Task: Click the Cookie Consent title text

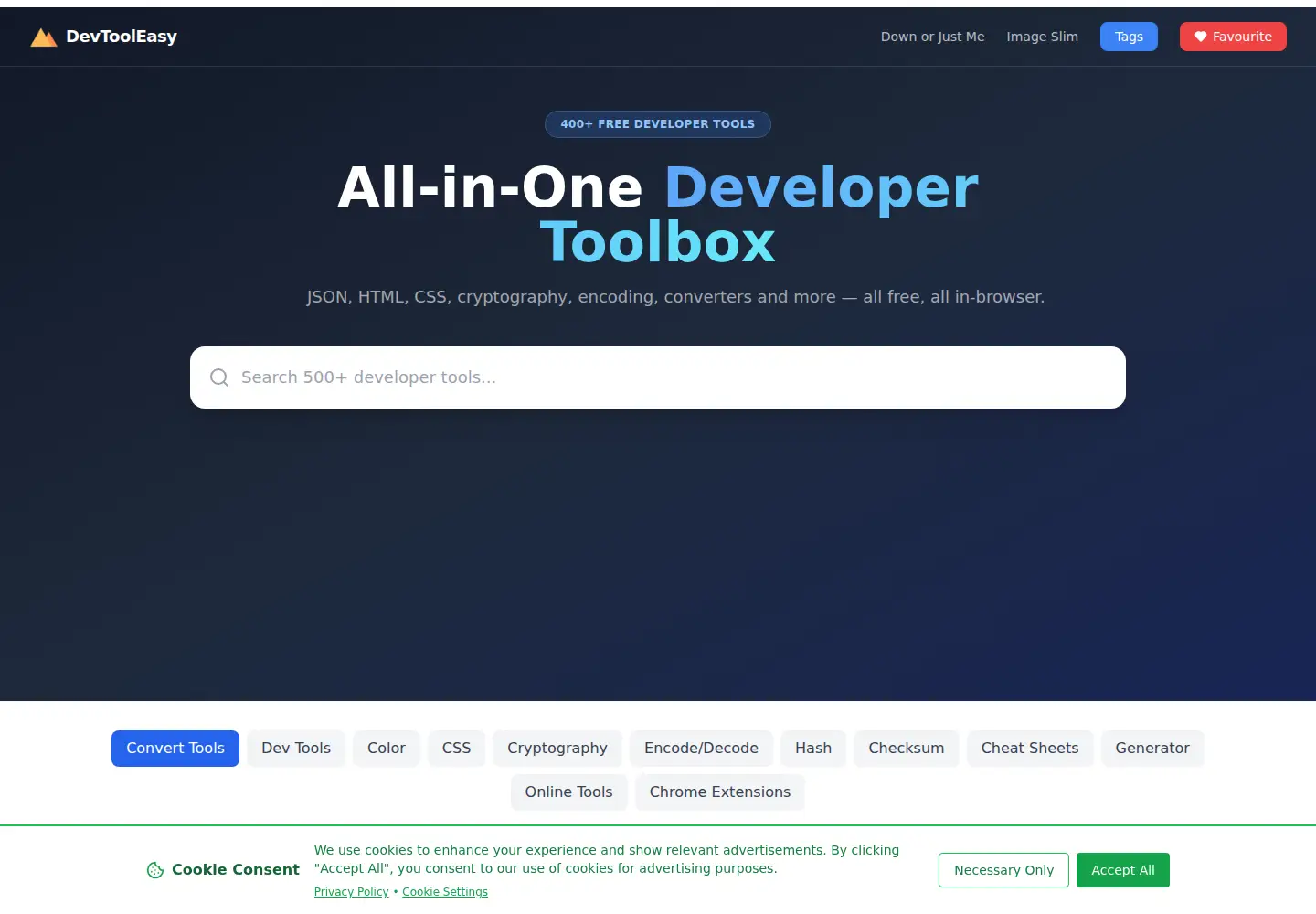Action: click(236, 870)
